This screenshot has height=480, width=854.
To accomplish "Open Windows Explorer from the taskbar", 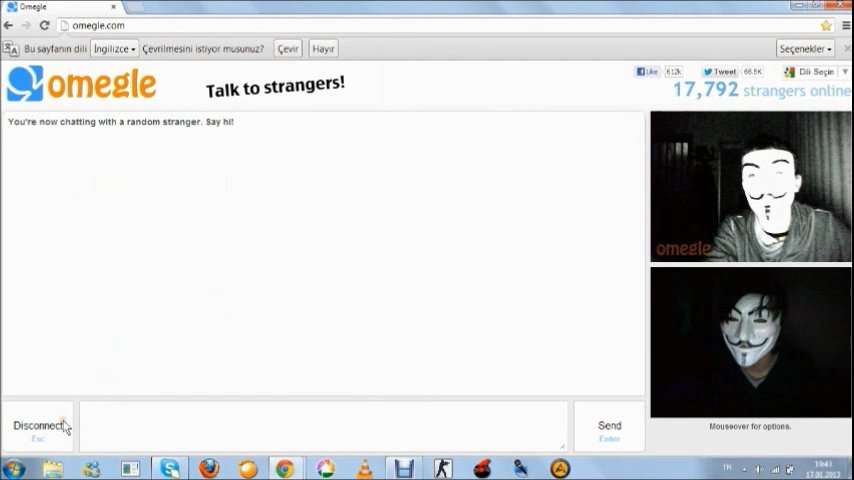I will point(53,469).
